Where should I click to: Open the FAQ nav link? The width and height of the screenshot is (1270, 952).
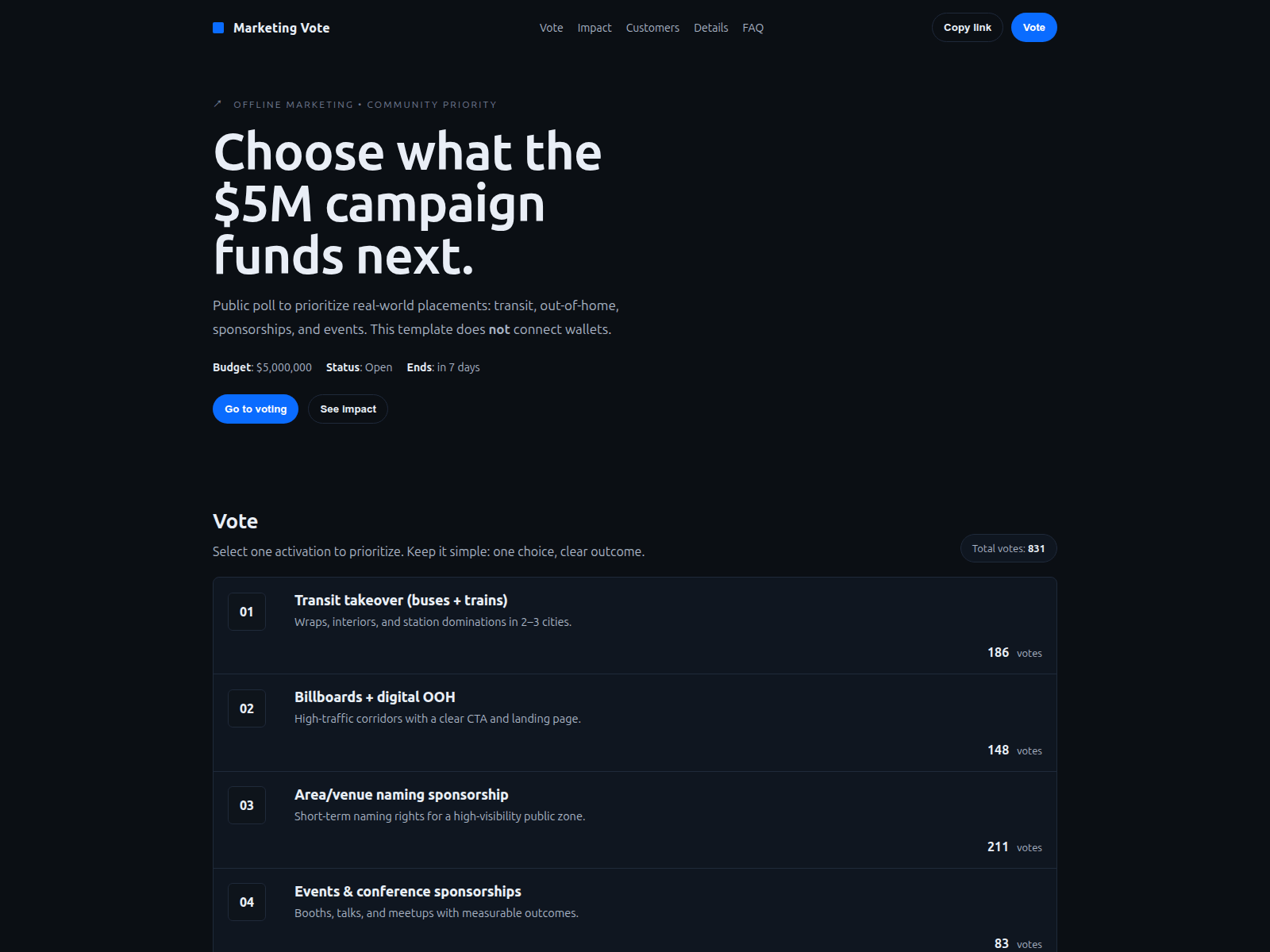pyautogui.click(x=752, y=28)
